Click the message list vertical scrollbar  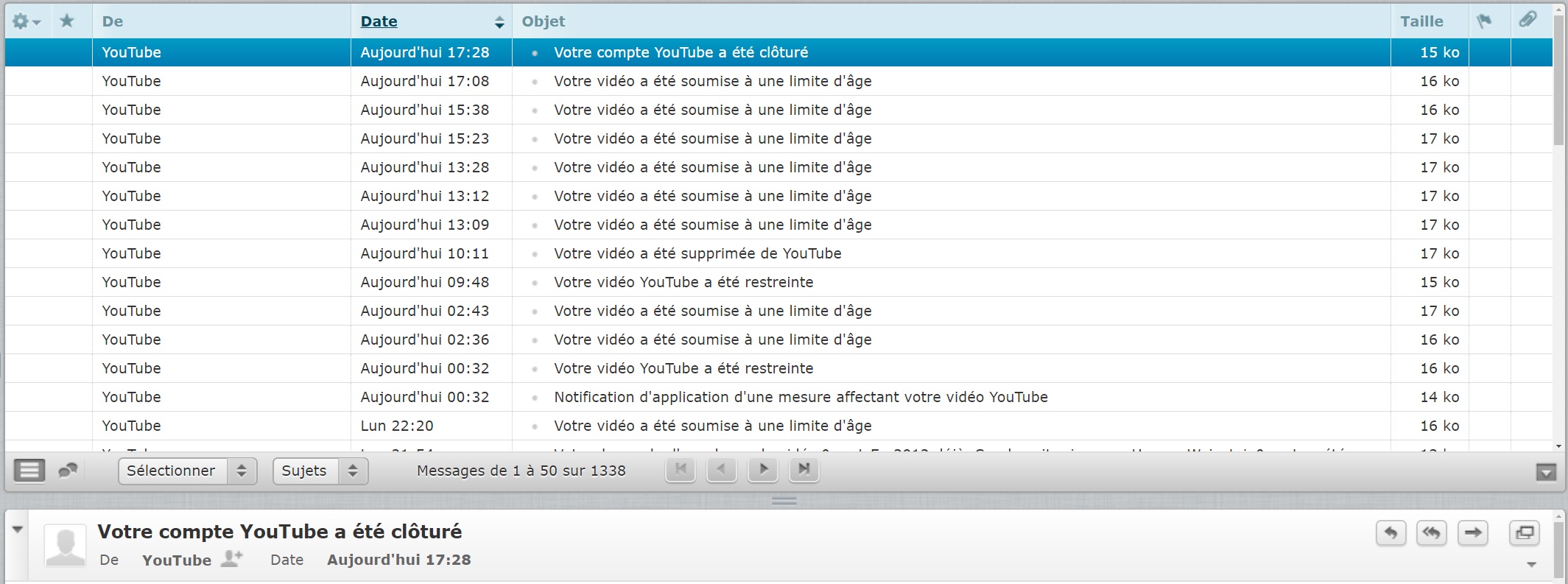coord(1558,81)
